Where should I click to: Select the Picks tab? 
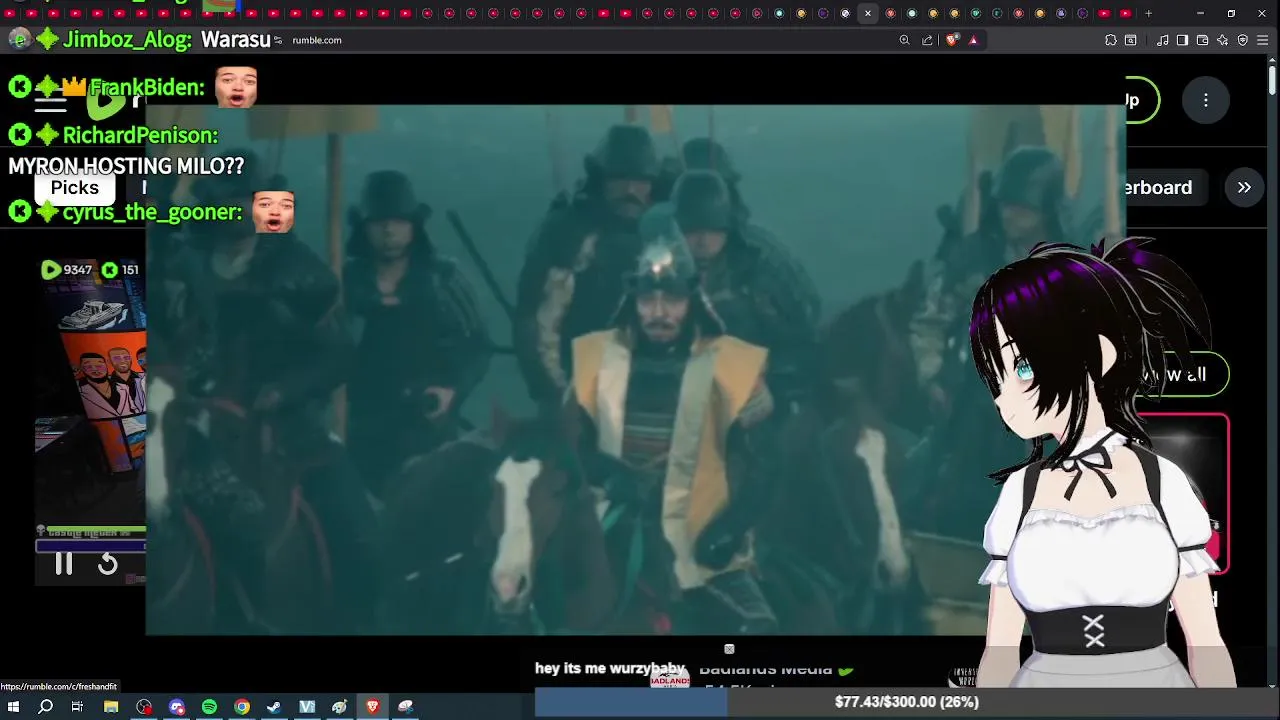[75, 187]
